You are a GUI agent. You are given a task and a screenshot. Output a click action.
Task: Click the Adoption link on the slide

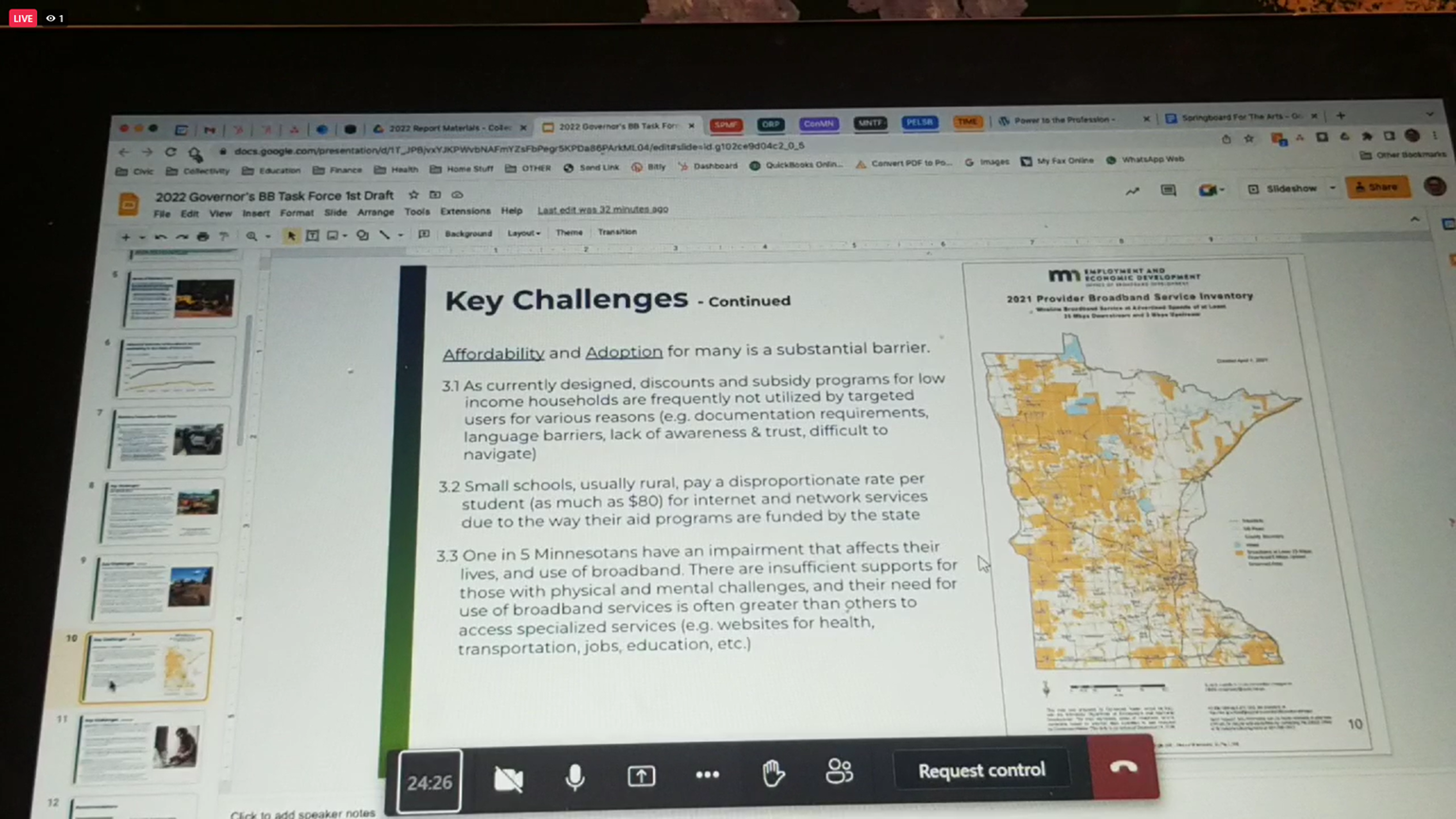click(624, 352)
